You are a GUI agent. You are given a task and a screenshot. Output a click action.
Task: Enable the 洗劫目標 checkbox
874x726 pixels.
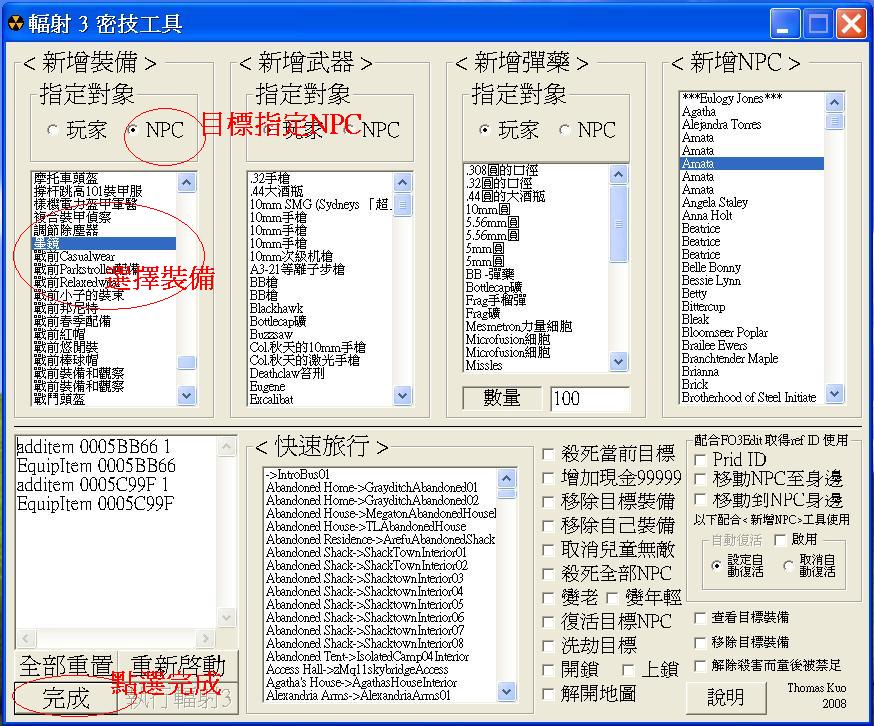pyautogui.click(x=548, y=646)
